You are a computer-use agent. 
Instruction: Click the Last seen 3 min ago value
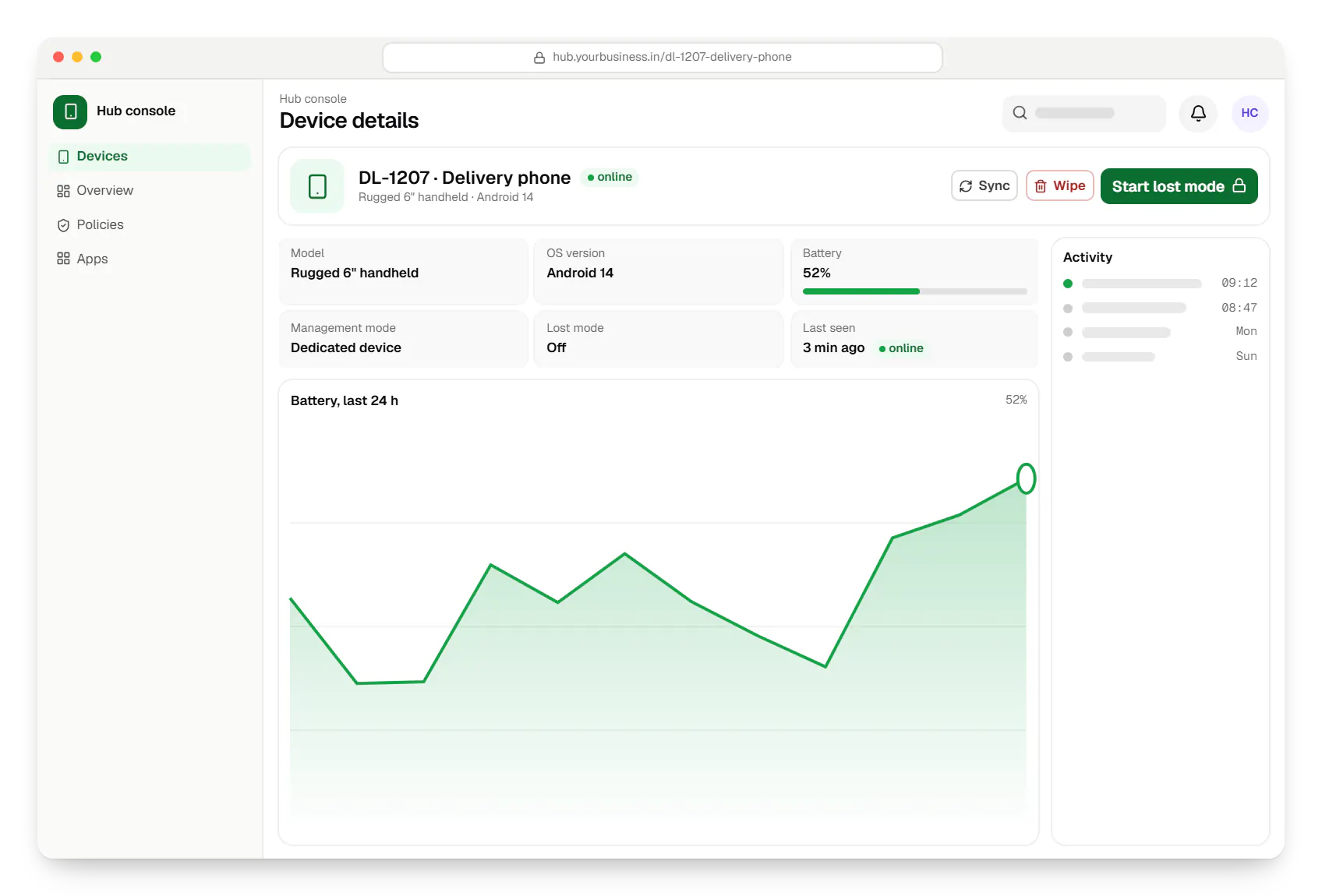click(833, 347)
